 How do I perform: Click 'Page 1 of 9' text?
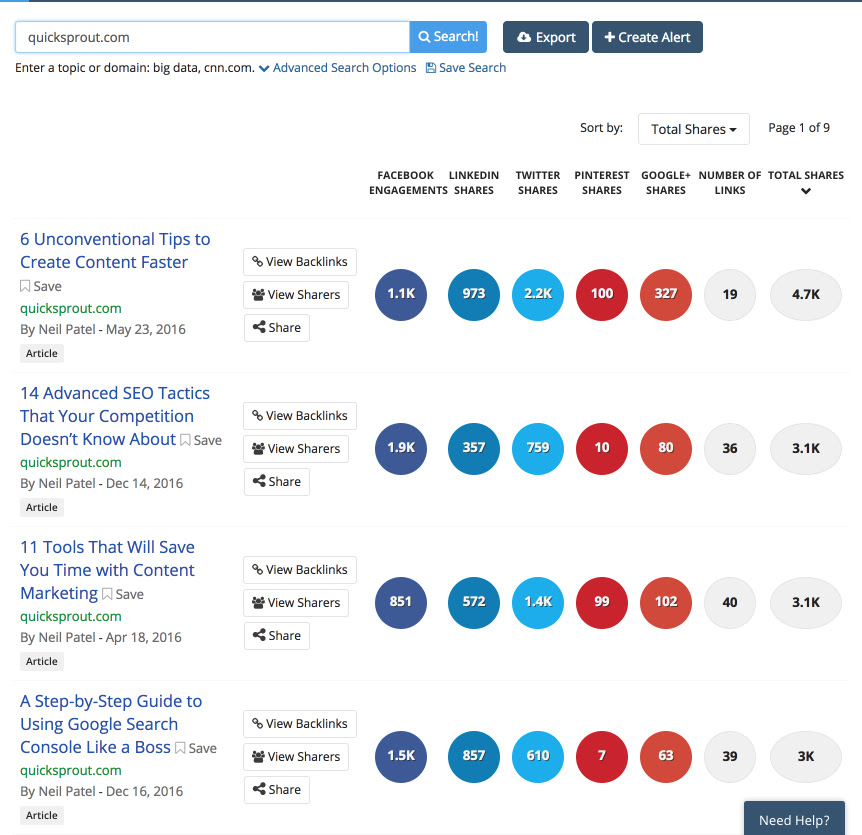799,128
